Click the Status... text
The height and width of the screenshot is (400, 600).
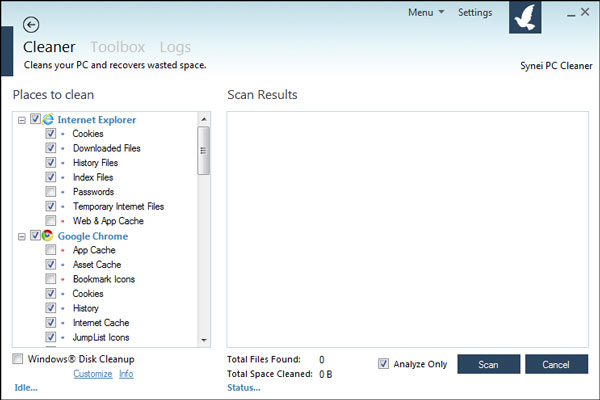(x=244, y=388)
